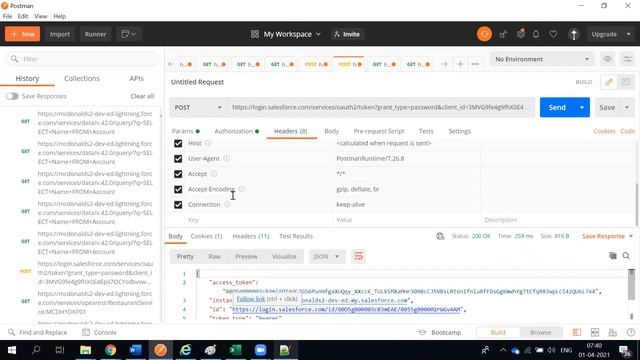Switch to Browse mode in status bar
Screen dimensions: 640x360
[x=540, y=333]
